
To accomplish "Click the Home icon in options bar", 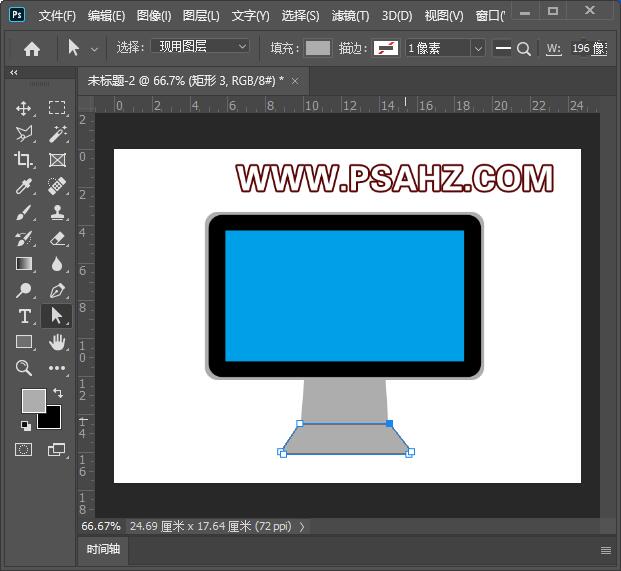I will click(32, 49).
